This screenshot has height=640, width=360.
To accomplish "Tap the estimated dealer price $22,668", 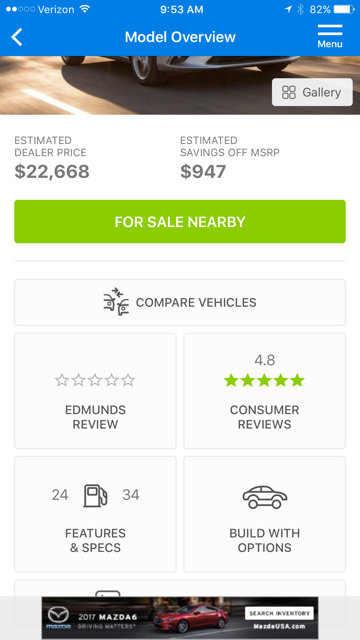I will (52, 171).
